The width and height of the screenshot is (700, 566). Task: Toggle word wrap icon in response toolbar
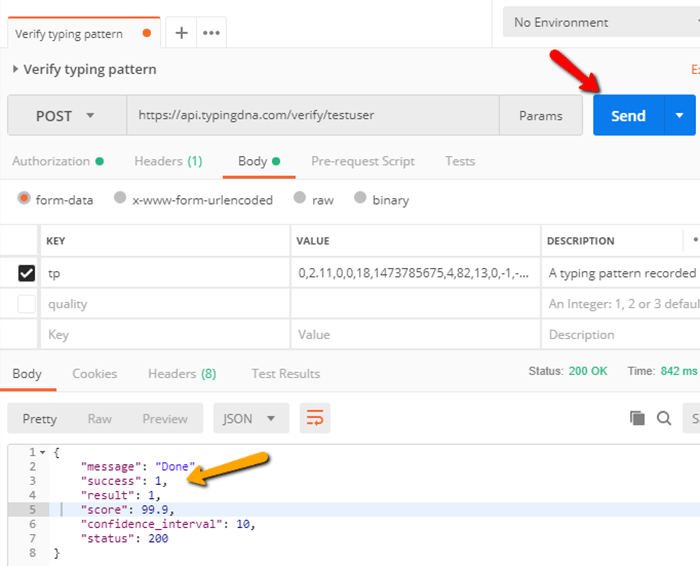(315, 418)
